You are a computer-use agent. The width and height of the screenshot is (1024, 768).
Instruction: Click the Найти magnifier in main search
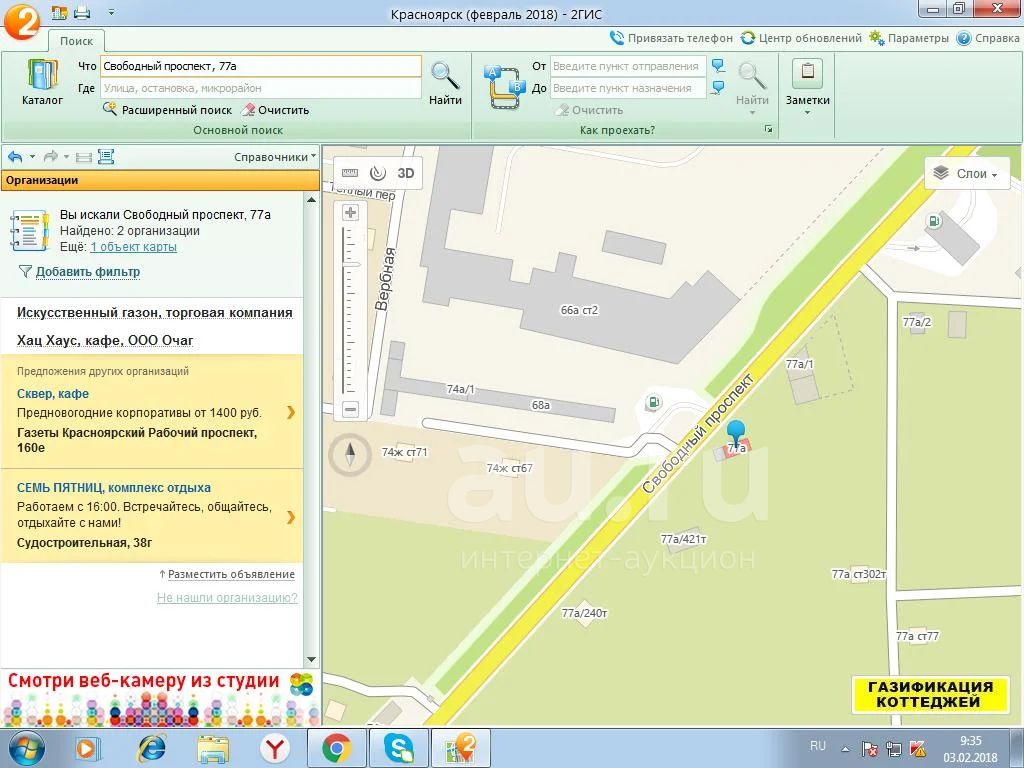[x=445, y=75]
